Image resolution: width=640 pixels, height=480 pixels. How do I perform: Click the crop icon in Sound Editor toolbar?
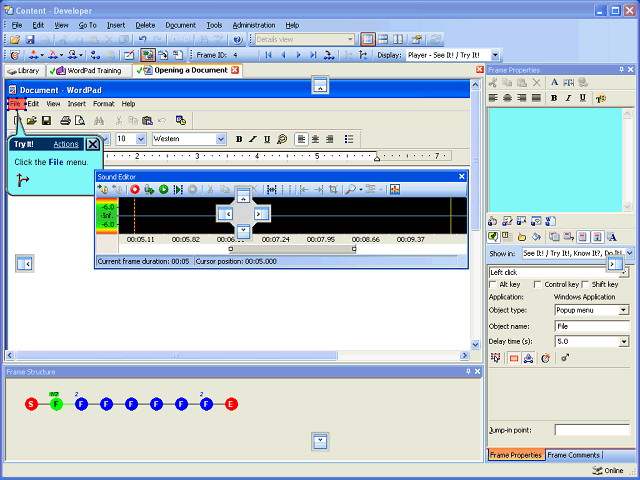333,189
